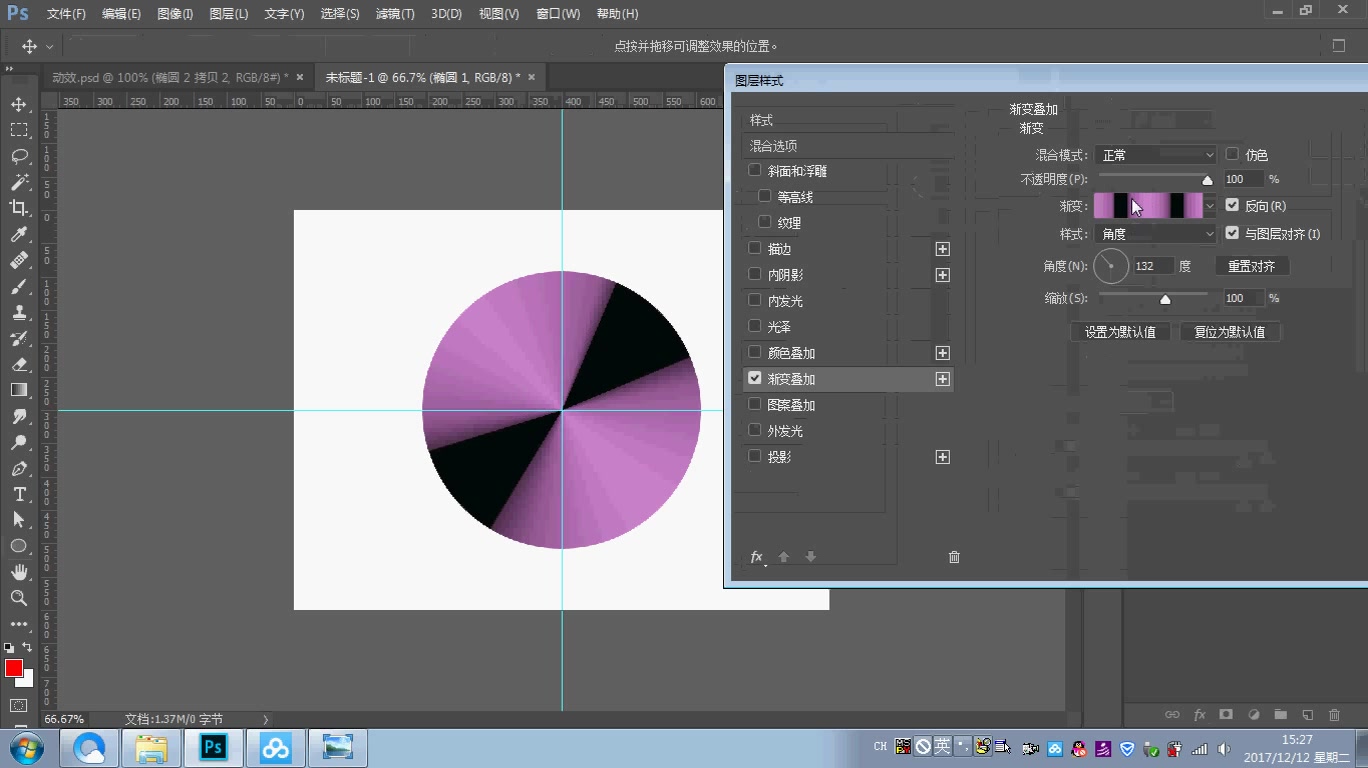Enable the 投影 layer style checkbox
This screenshot has height=768, width=1368.
pyautogui.click(x=754, y=456)
